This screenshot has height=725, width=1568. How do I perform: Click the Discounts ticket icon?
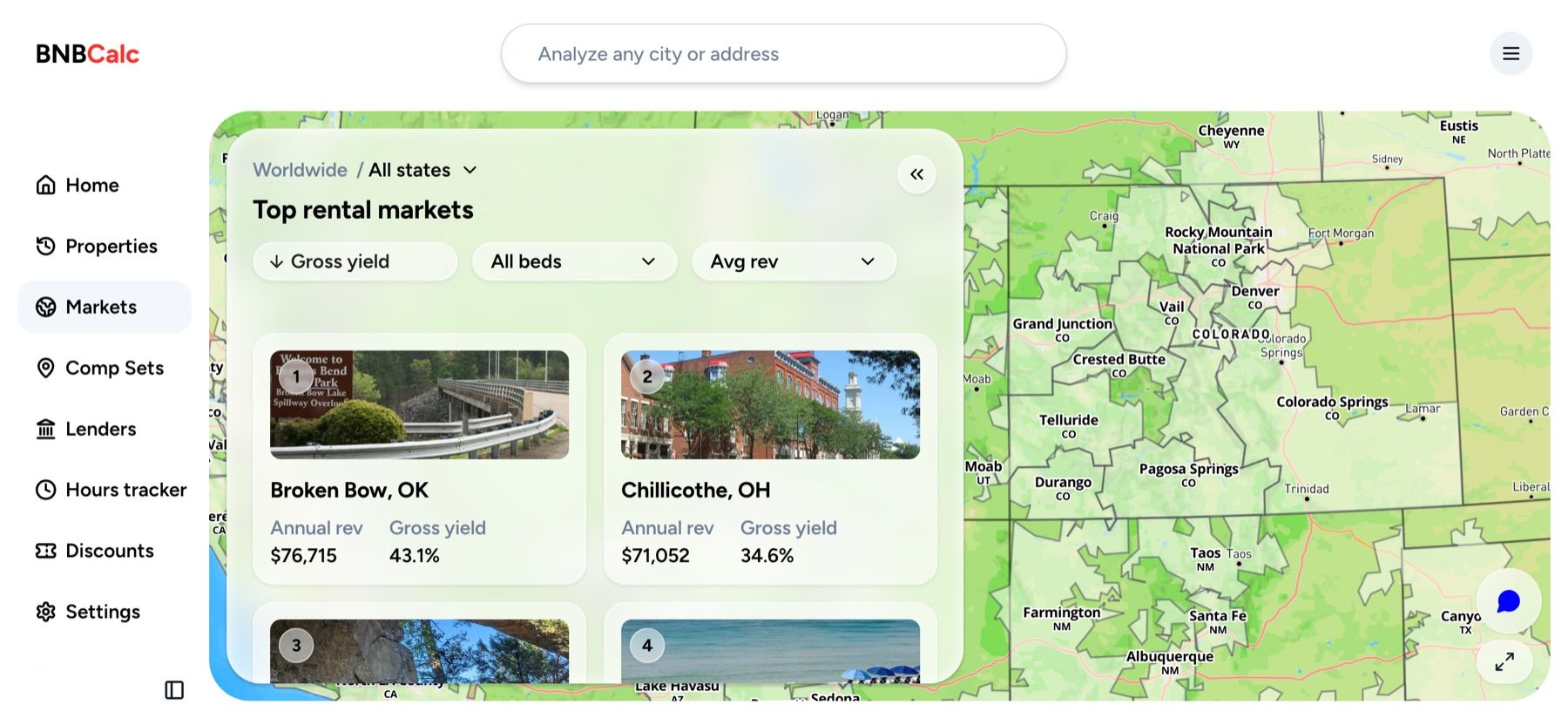[x=46, y=551]
